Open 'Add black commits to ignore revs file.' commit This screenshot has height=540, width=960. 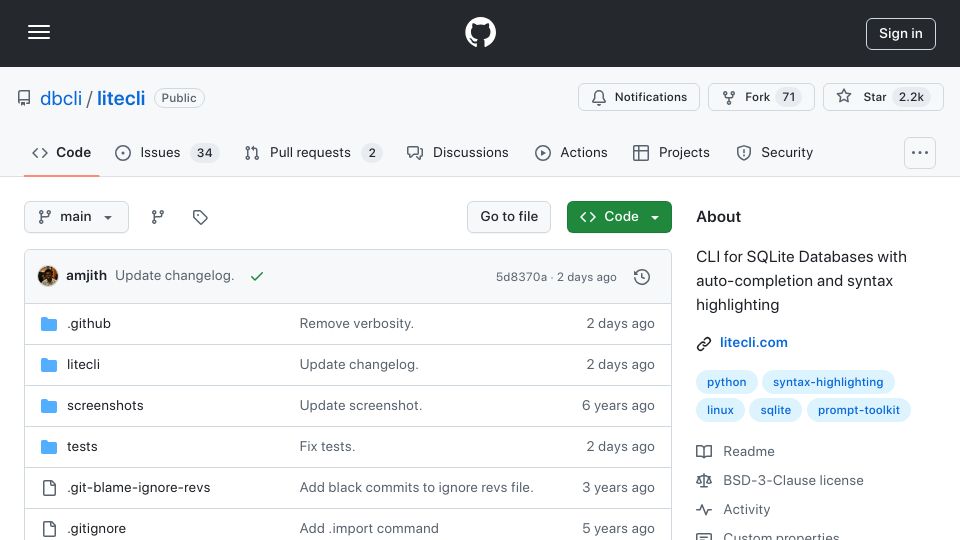coord(416,487)
